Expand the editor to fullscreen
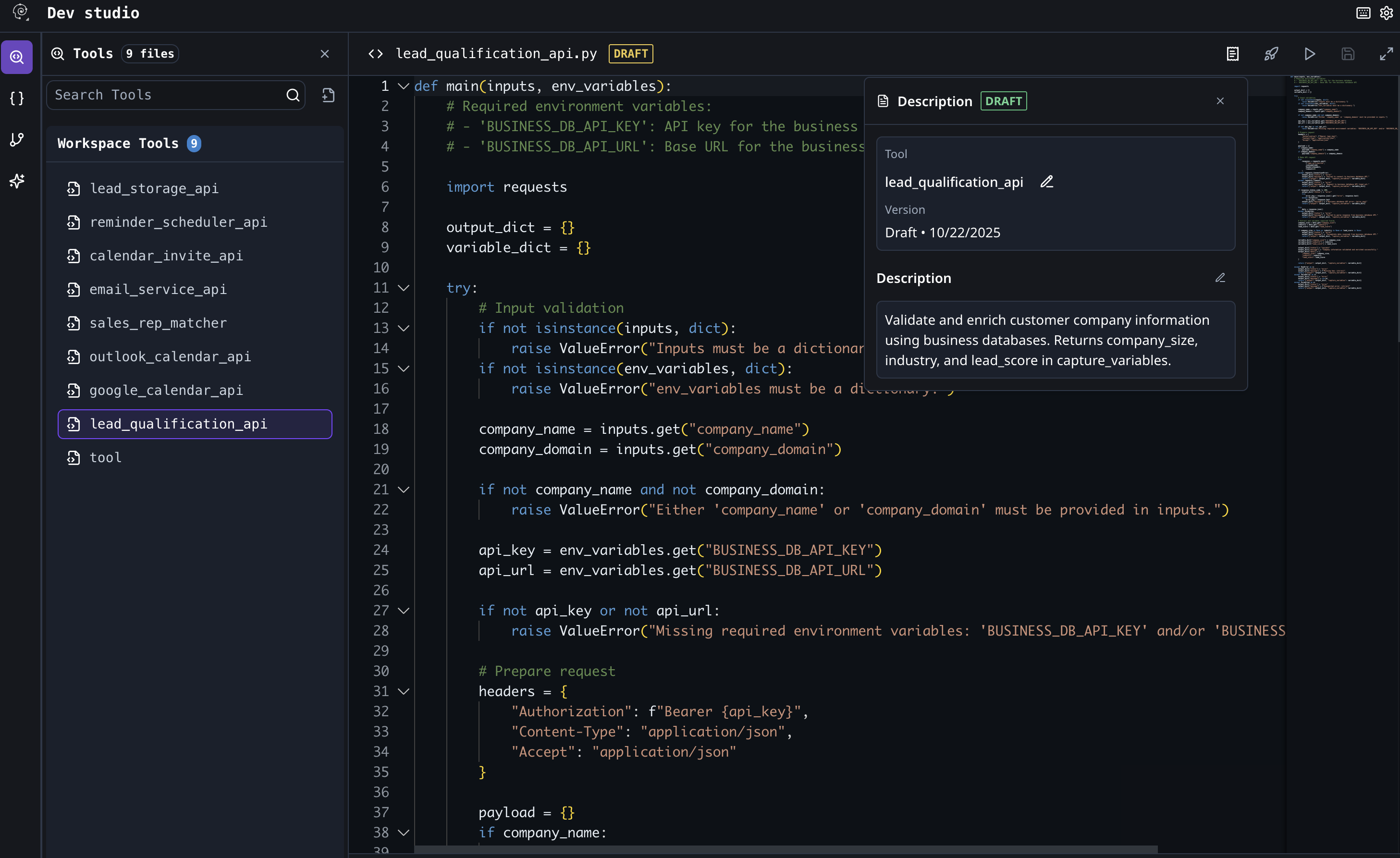1400x858 pixels. pyautogui.click(x=1386, y=54)
